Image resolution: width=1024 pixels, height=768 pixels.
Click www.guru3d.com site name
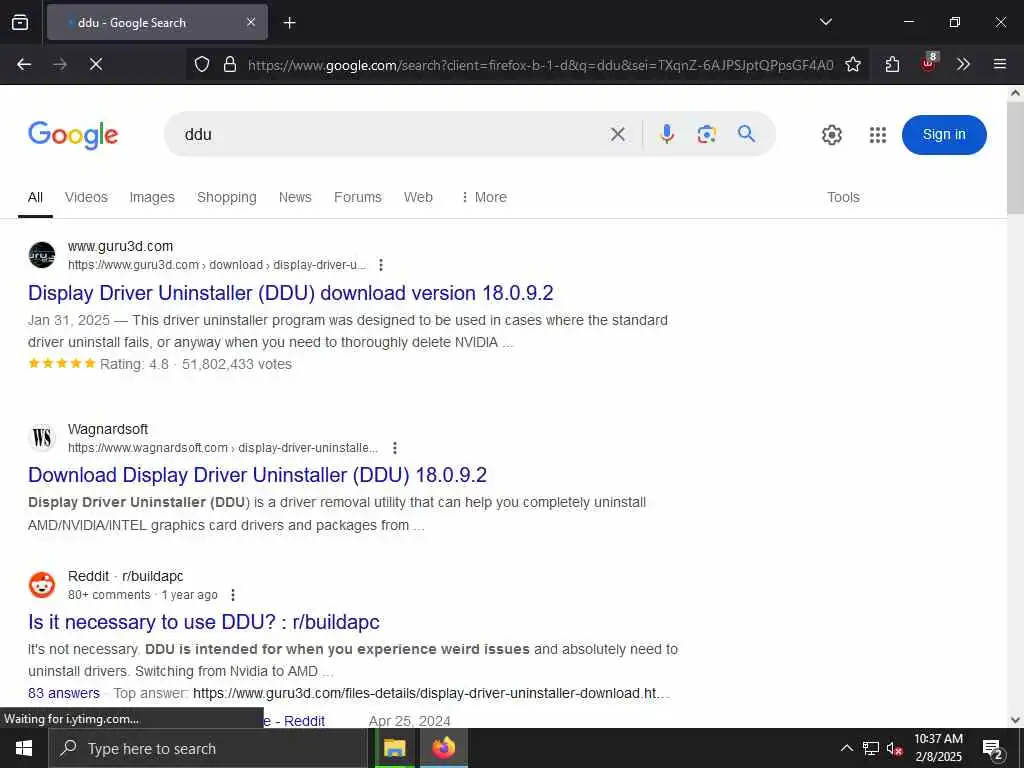[x=120, y=246]
